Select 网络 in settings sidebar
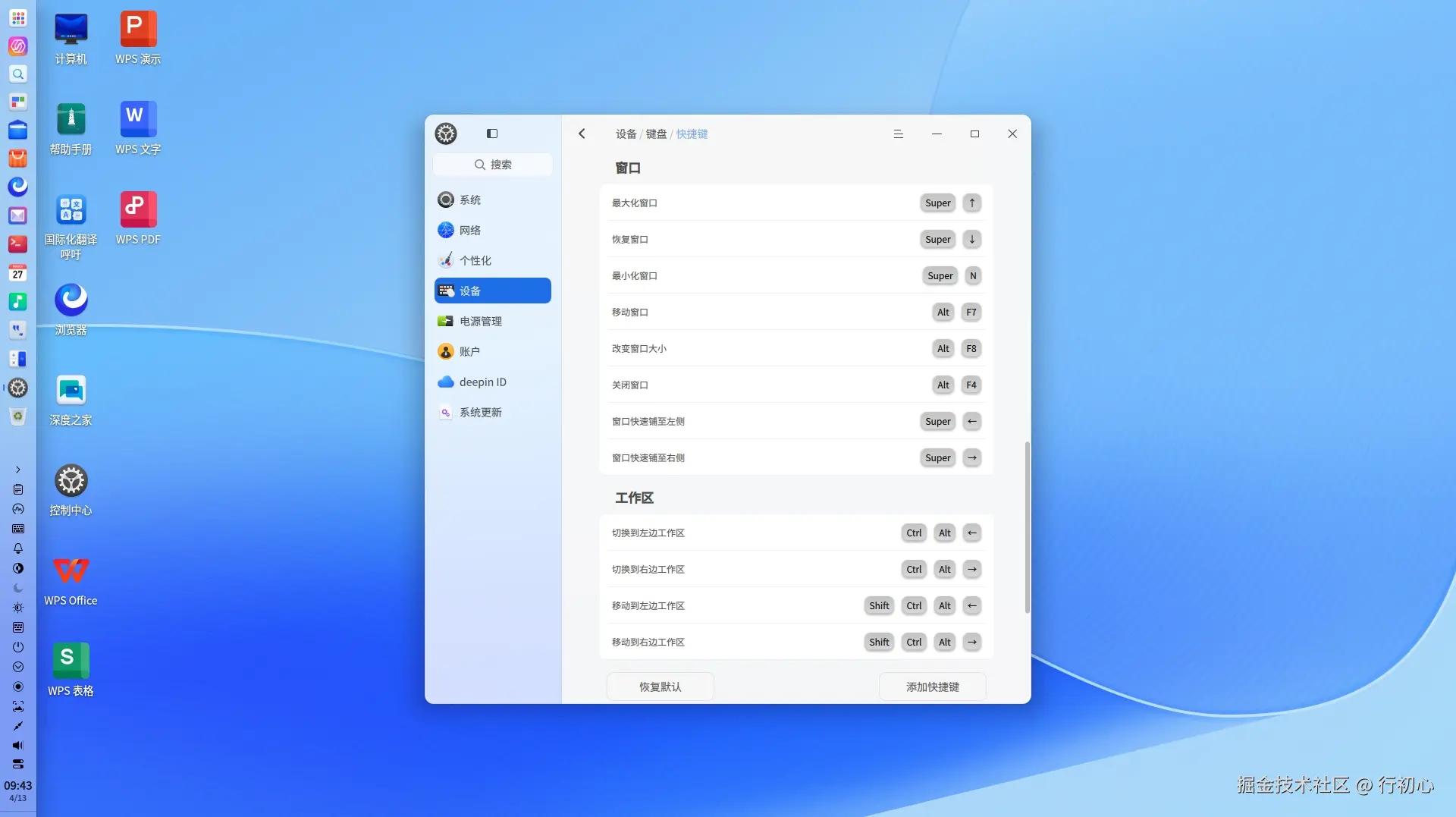Screen dimensions: 1456x817 click(493, 230)
